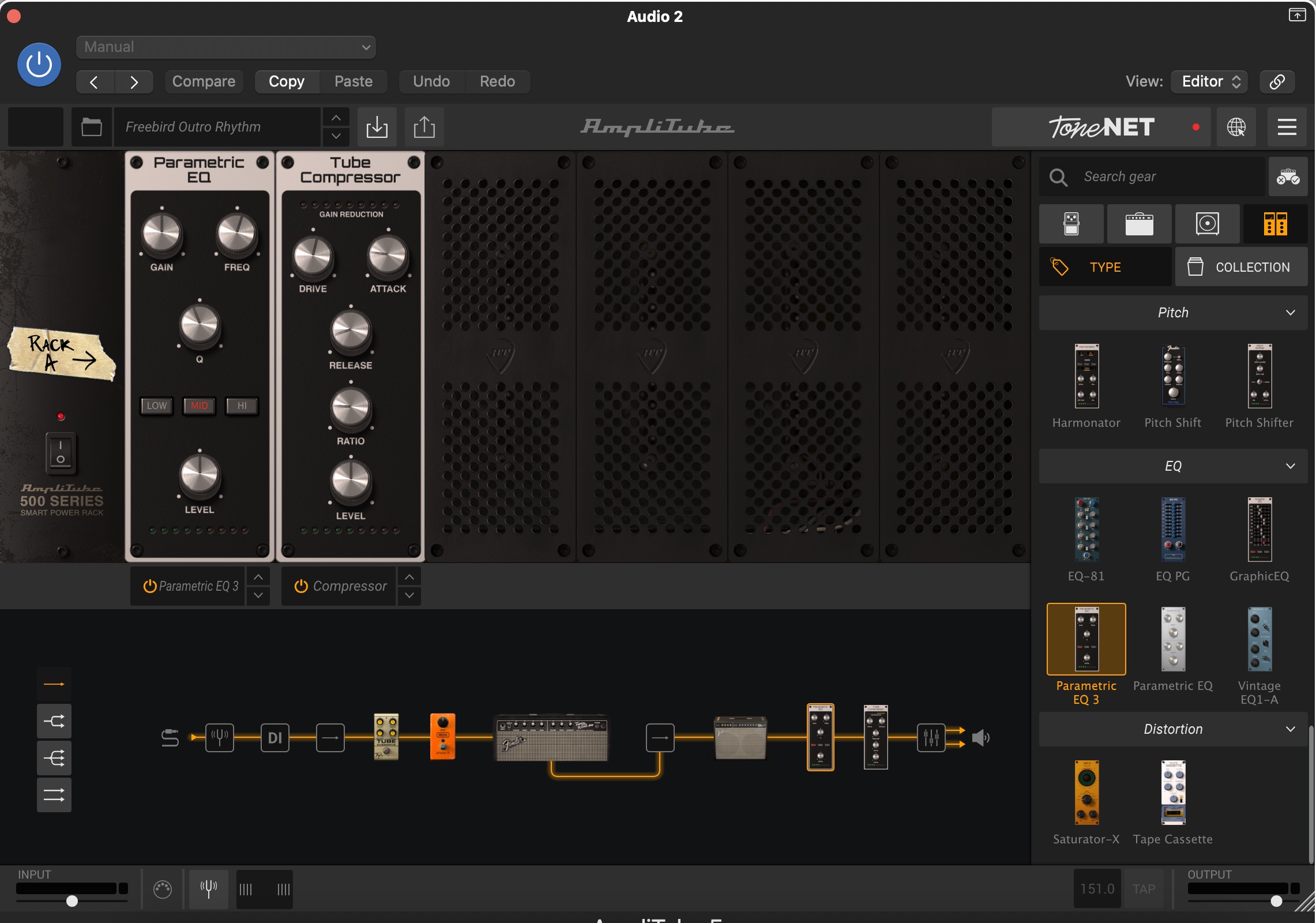1316x923 pixels.
Task: Click the DI block in the signal chain
Action: (x=275, y=737)
